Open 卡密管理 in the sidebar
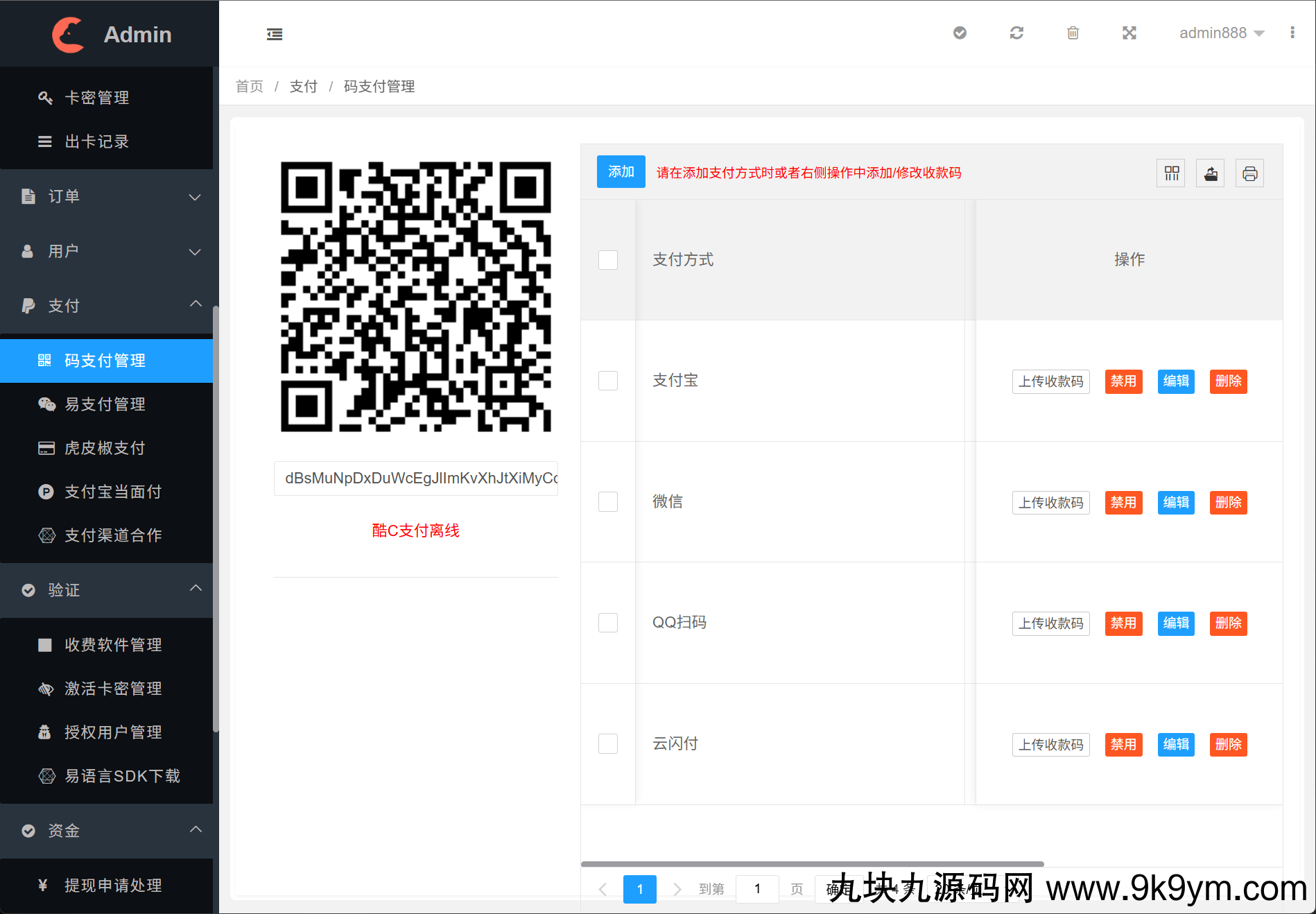 [x=97, y=98]
